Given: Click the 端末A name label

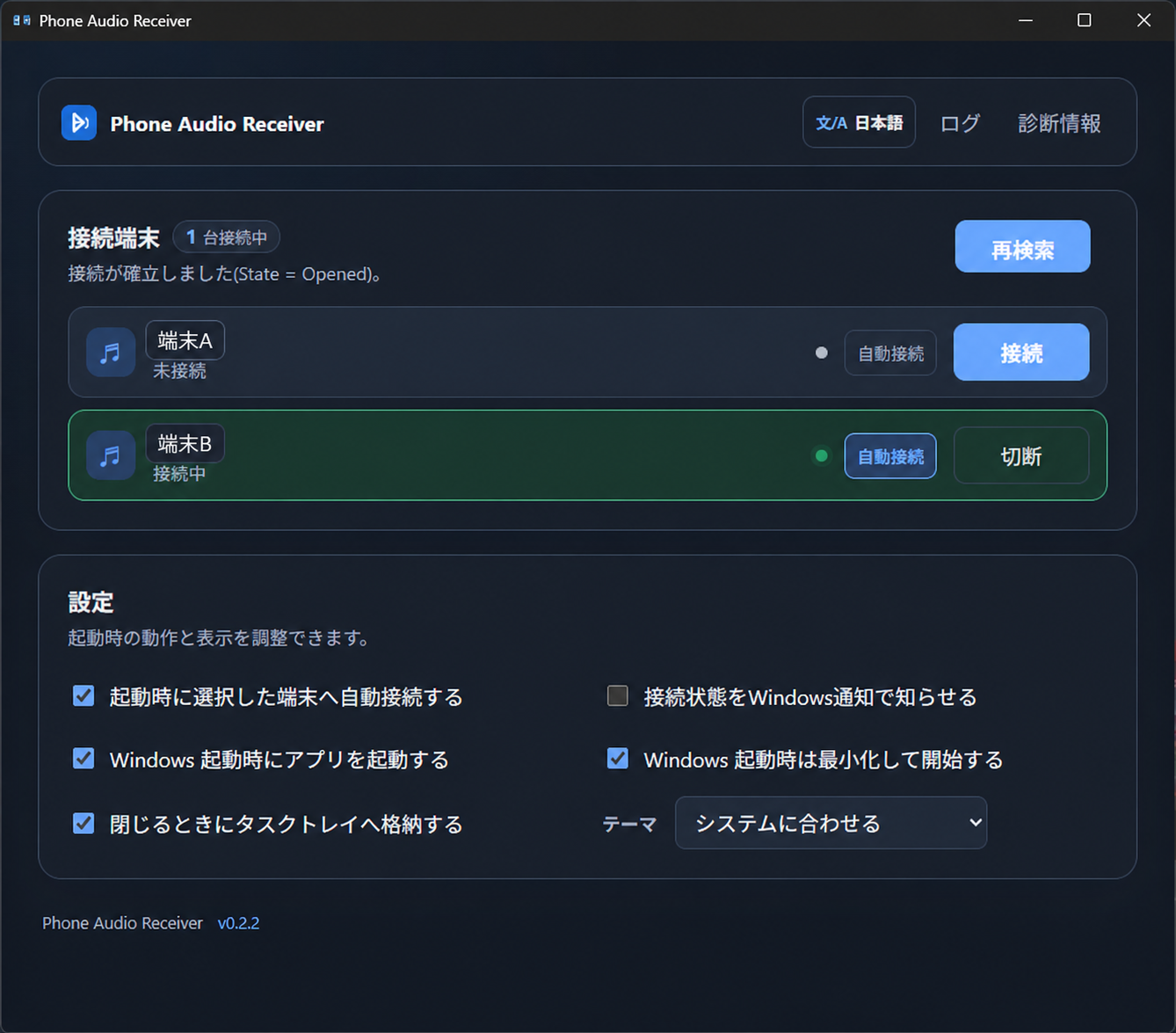Looking at the screenshot, I should tap(185, 341).
